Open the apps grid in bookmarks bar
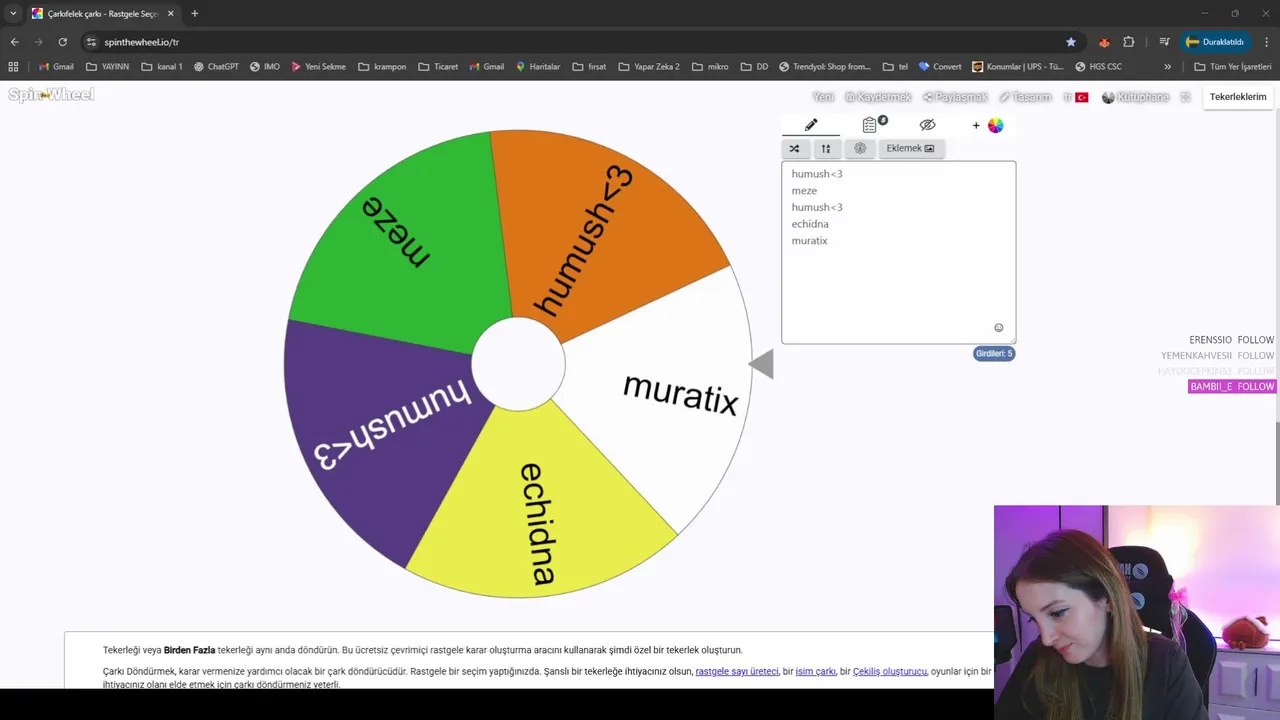 point(13,67)
